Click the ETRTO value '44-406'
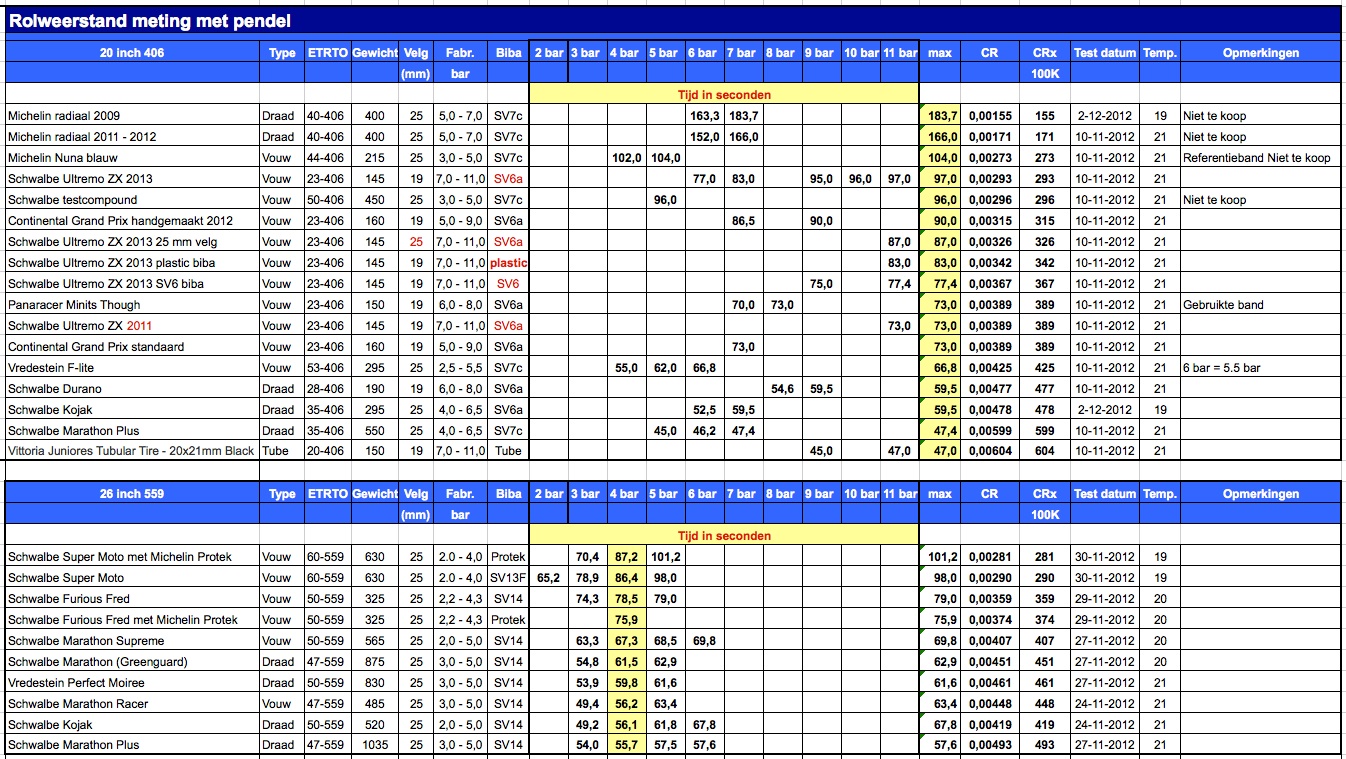This screenshot has width=1346, height=759. pyautogui.click(x=326, y=158)
